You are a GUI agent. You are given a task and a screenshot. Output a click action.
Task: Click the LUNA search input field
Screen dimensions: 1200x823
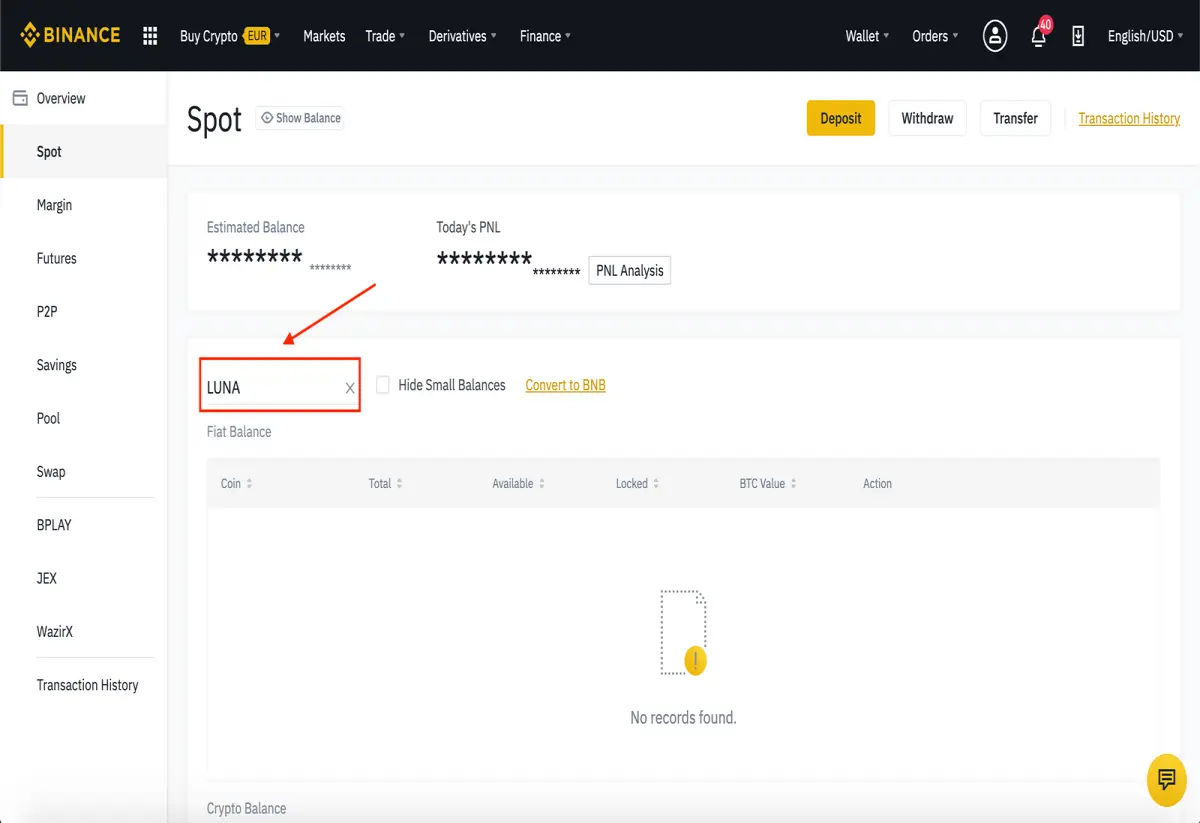(x=271, y=387)
